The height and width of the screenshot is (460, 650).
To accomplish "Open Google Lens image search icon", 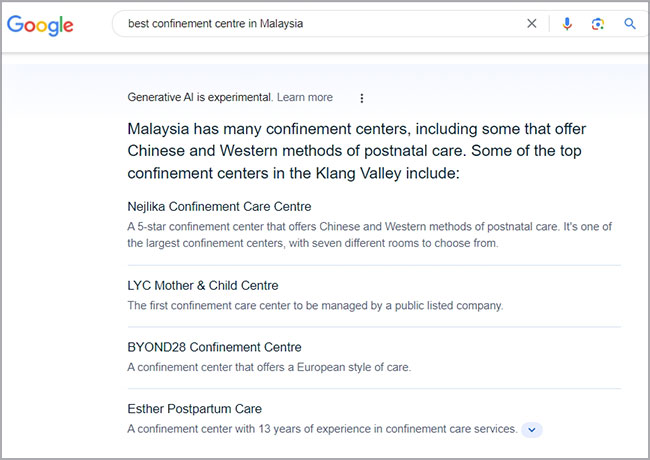I will point(598,24).
